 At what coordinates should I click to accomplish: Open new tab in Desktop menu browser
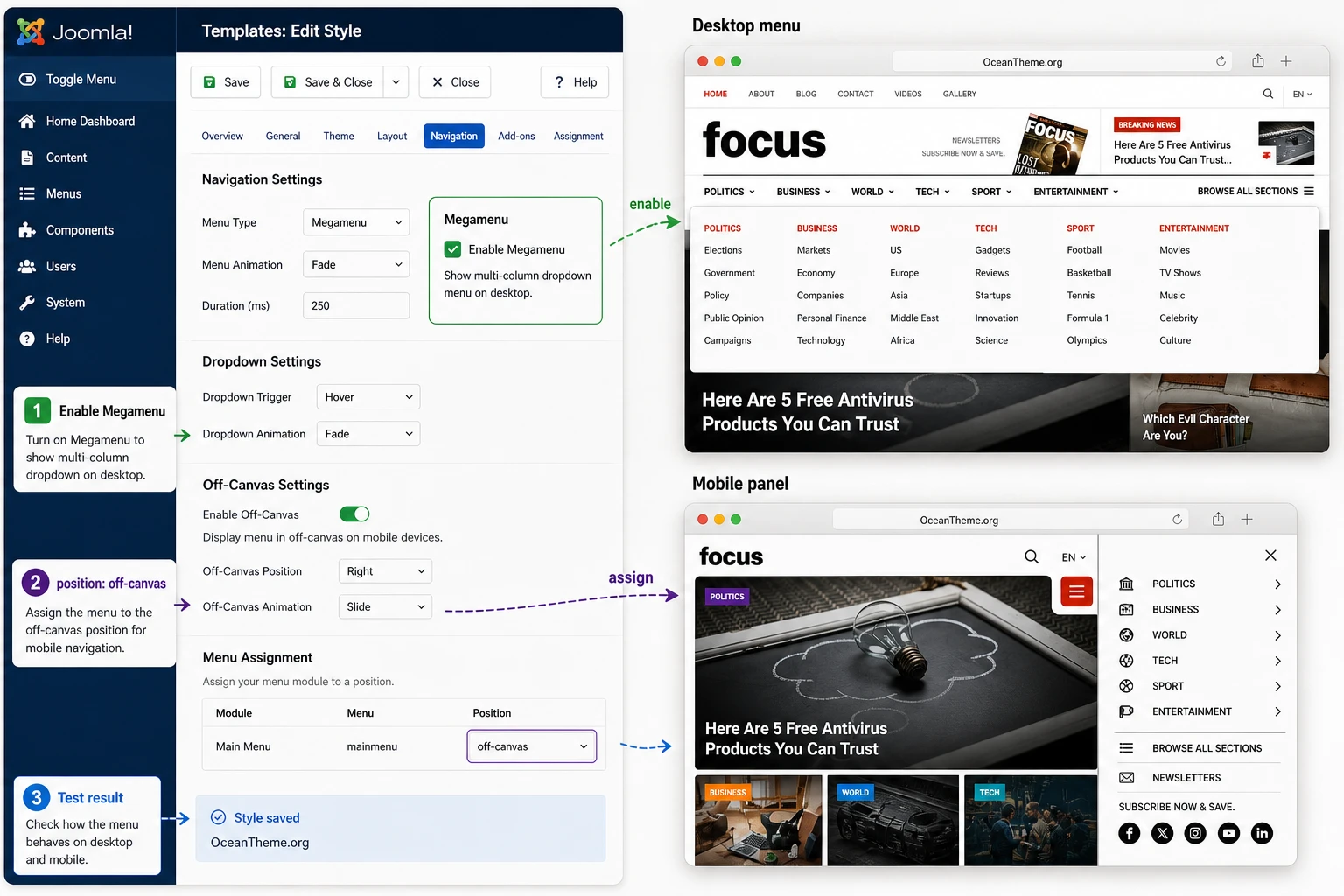[x=1286, y=61]
